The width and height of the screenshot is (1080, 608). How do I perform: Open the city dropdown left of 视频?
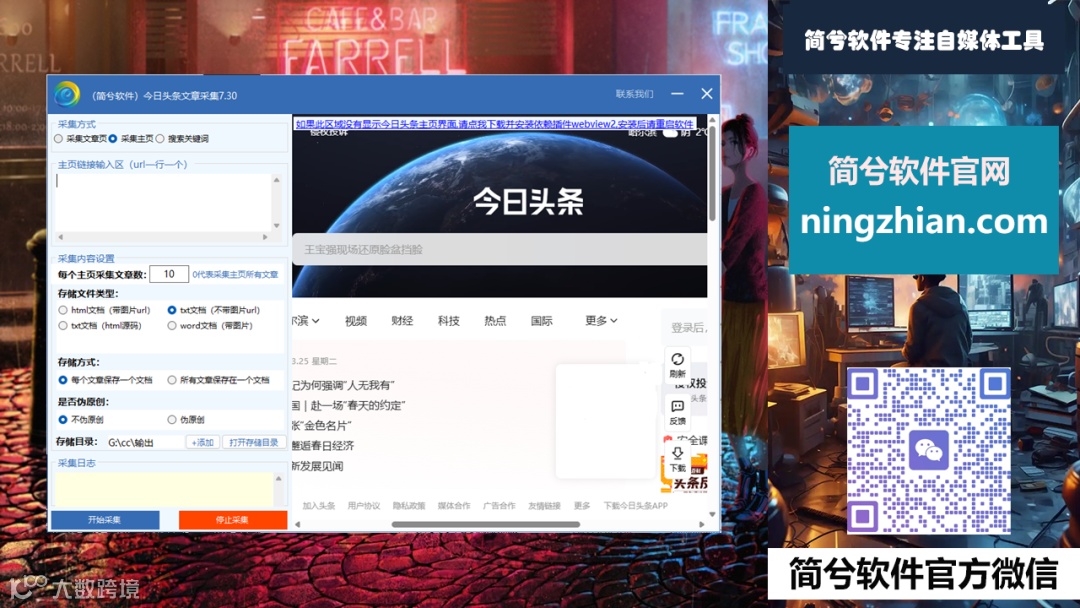coord(306,321)
